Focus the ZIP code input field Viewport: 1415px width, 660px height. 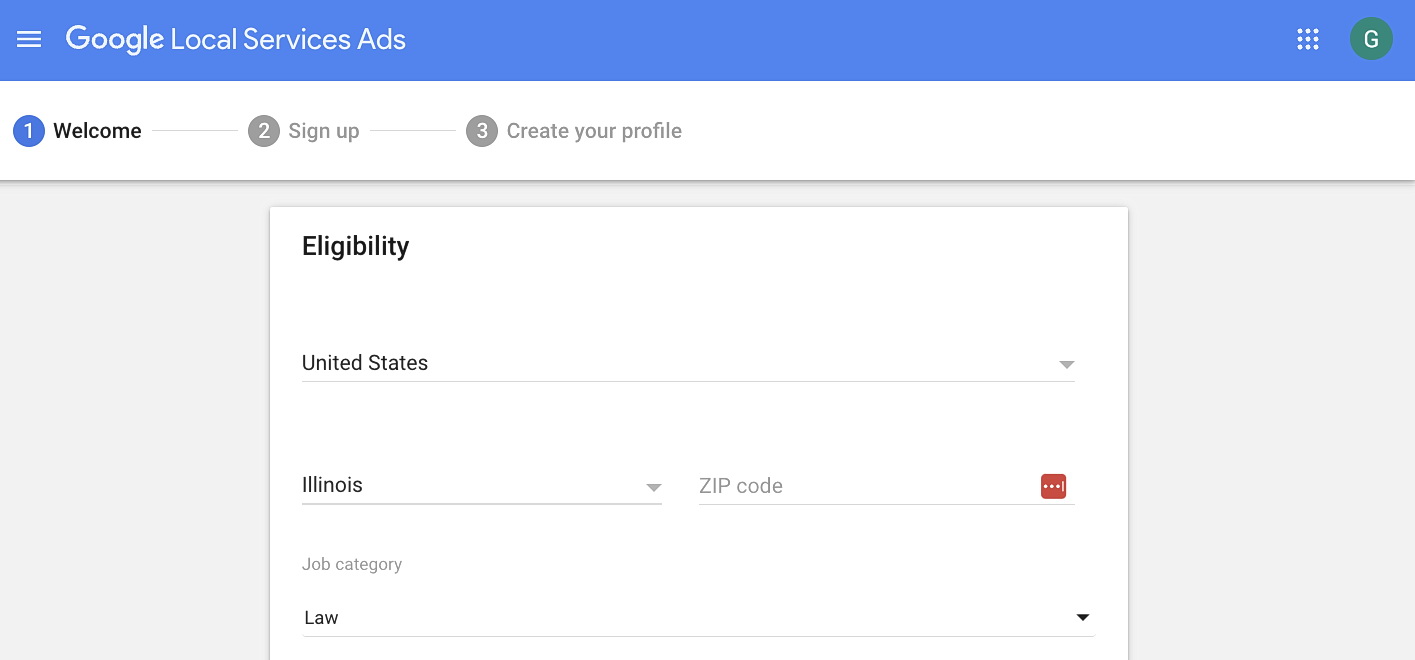(x=860, y=486)
